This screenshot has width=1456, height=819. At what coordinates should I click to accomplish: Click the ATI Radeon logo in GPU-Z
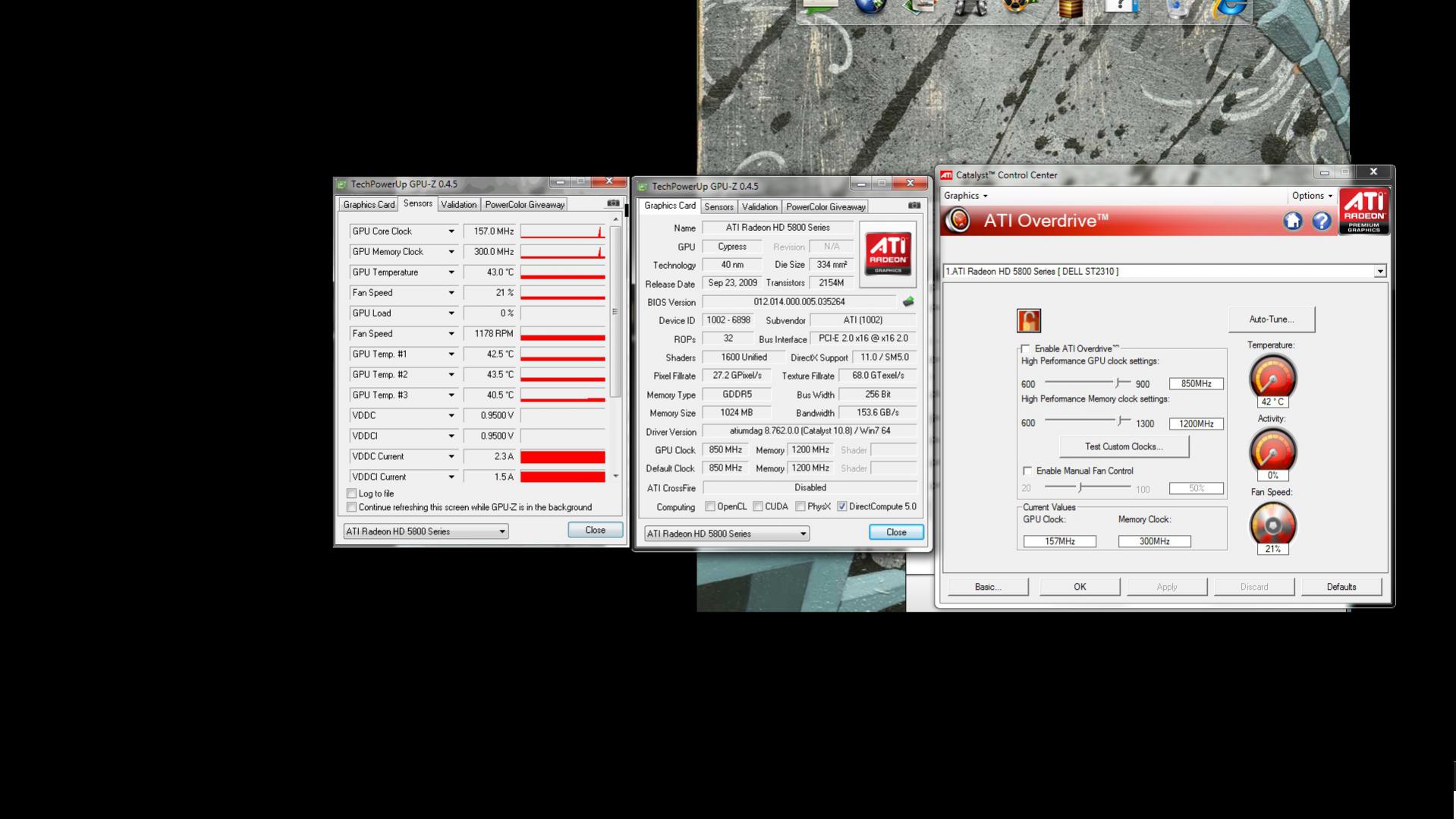pyautogui.click(x=888, y=254)
